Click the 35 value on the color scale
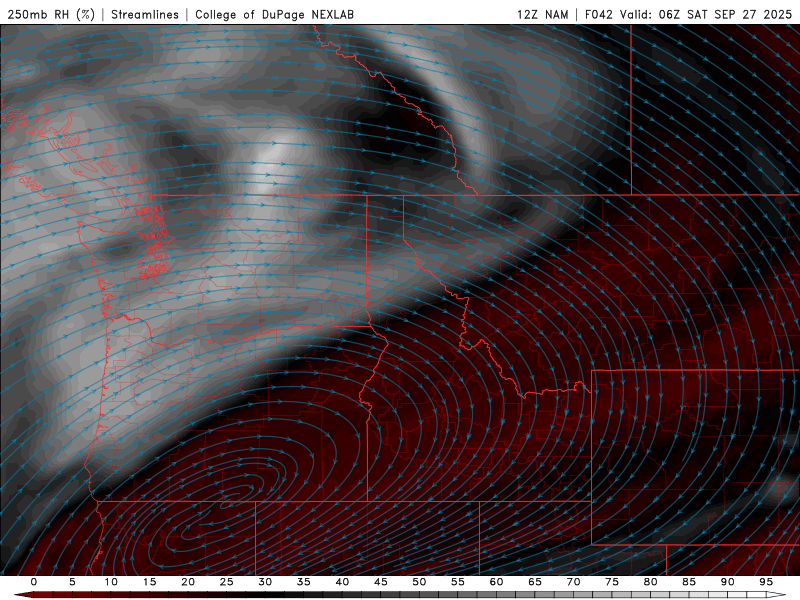800x600 pixels. pyautogui.click(x=304, y=582)
